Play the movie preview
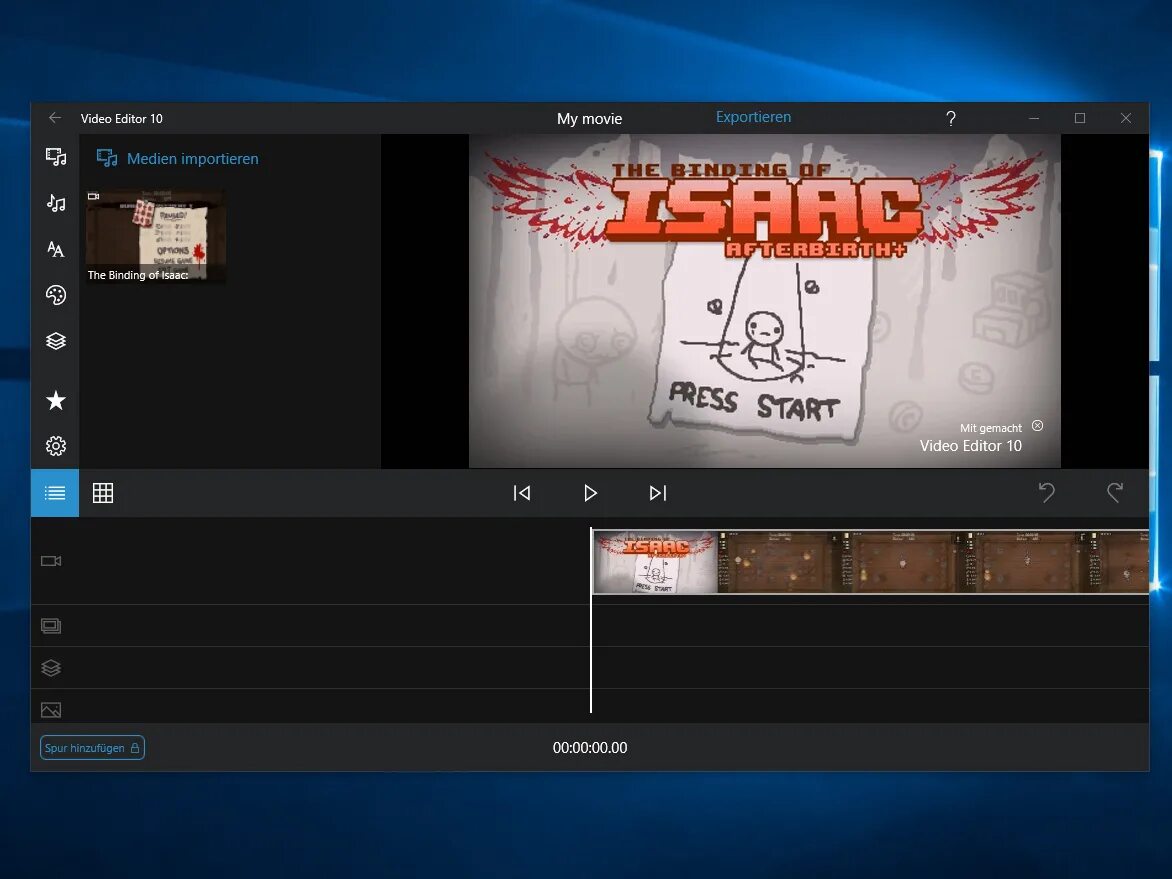This screenshot has width=1172, height=879. tap(590, 493)
